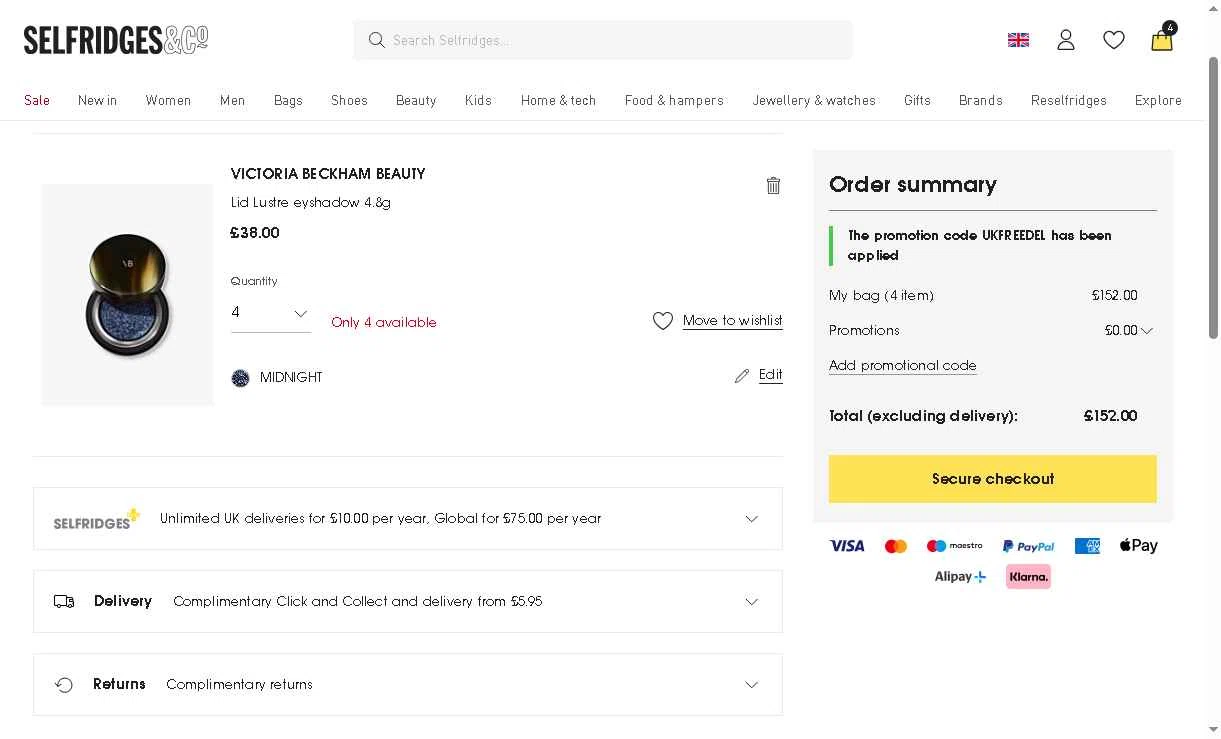This screenshot has height=739, width=1221.
Task: Expand the Selfridges Plus unlimited deliveries panel
Action: (x=408, y=518)
